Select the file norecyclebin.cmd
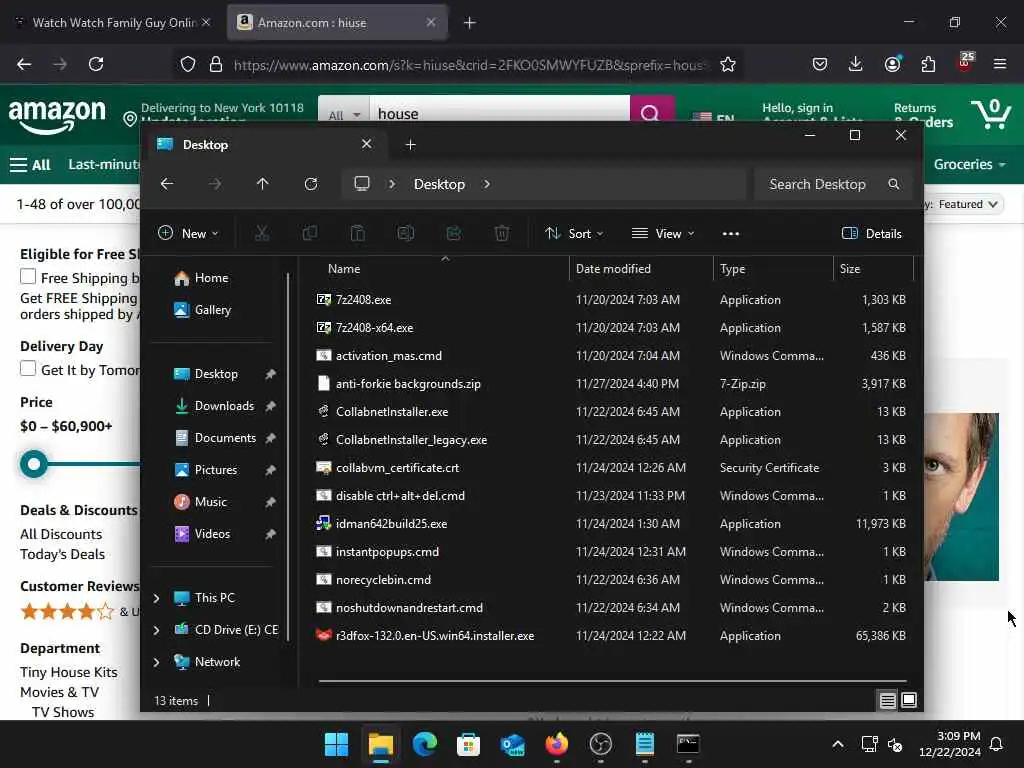1024x768 pixels. [x=383, y=580]
